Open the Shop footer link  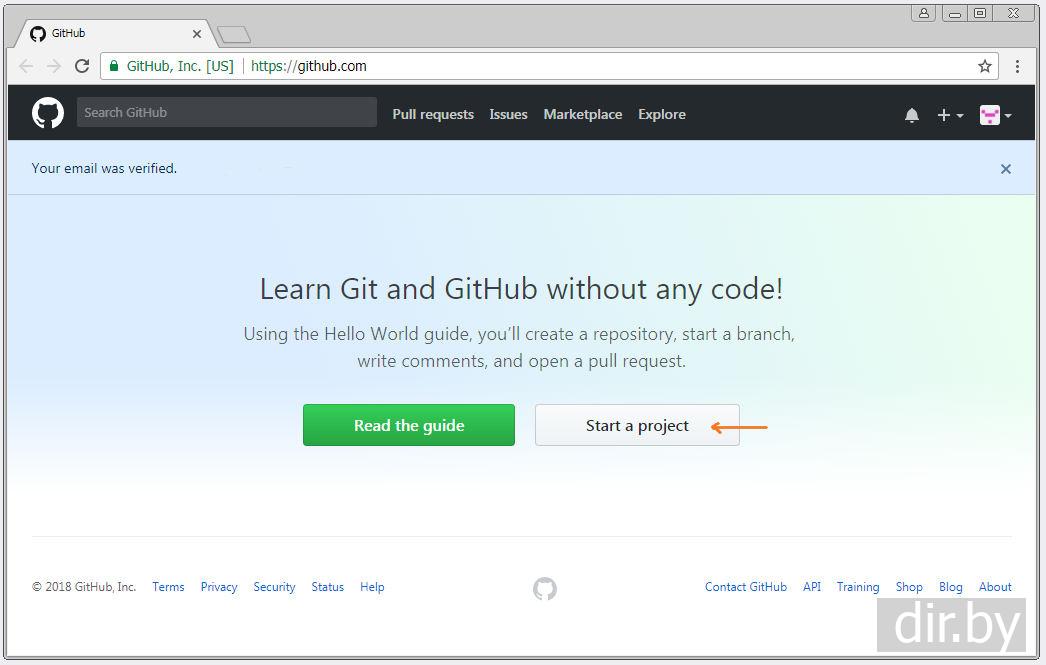[909, 587]
